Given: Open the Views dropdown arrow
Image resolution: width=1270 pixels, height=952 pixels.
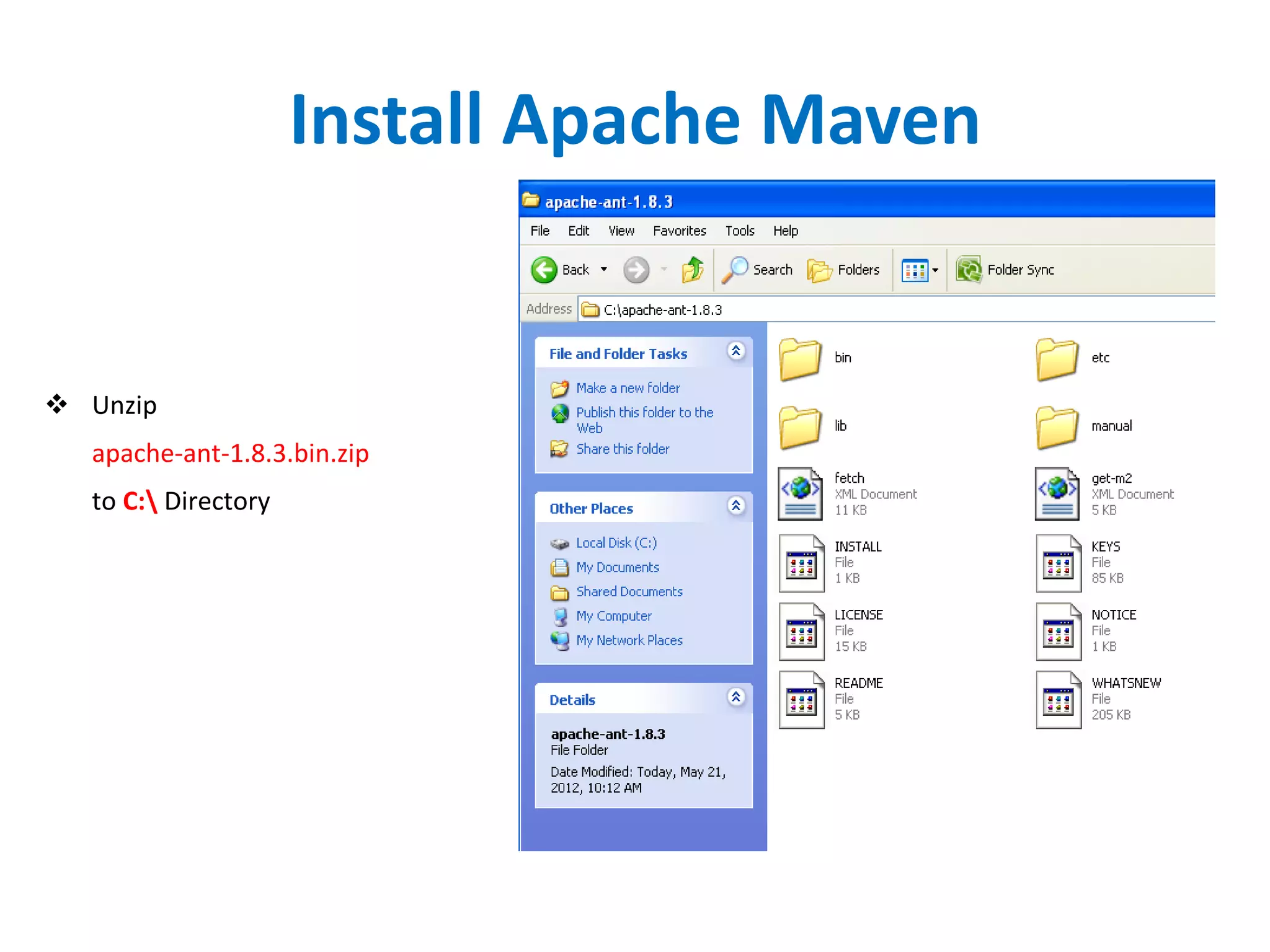Looking at the screenshot, I should [935, 270].
